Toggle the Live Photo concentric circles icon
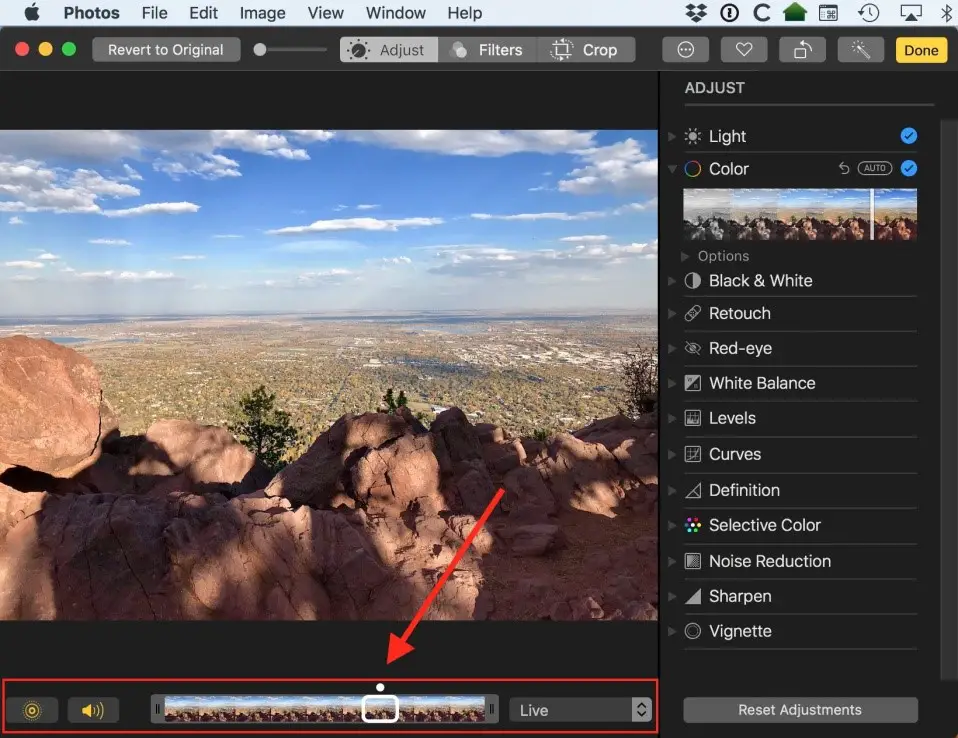Screen dimensions: 958x738 [x=32, y=710]
